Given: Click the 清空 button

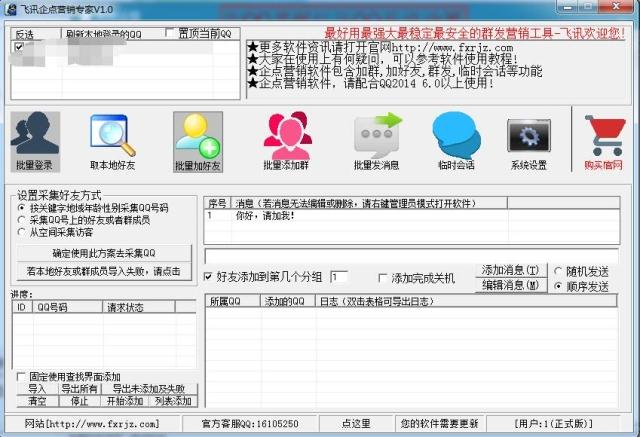Looking at the screenshot, I should click(38, 401).
